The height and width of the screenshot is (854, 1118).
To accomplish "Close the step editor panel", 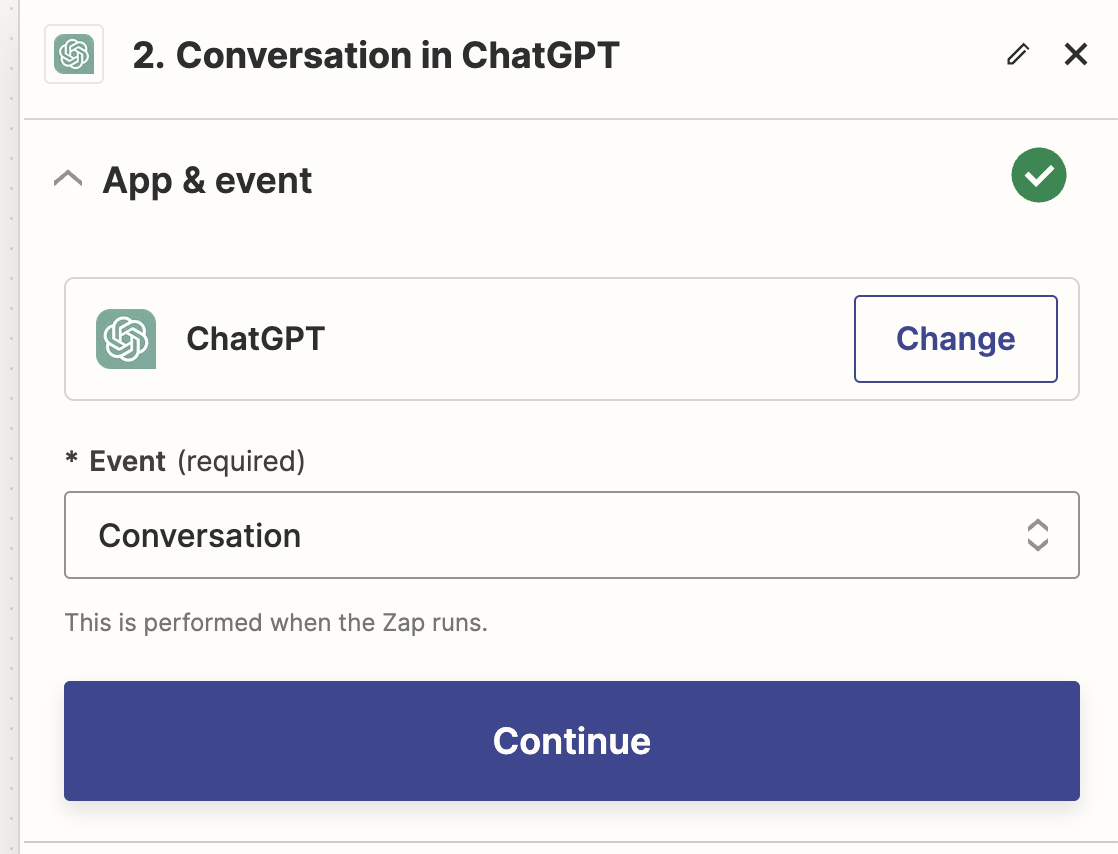I will (1075, 54).
